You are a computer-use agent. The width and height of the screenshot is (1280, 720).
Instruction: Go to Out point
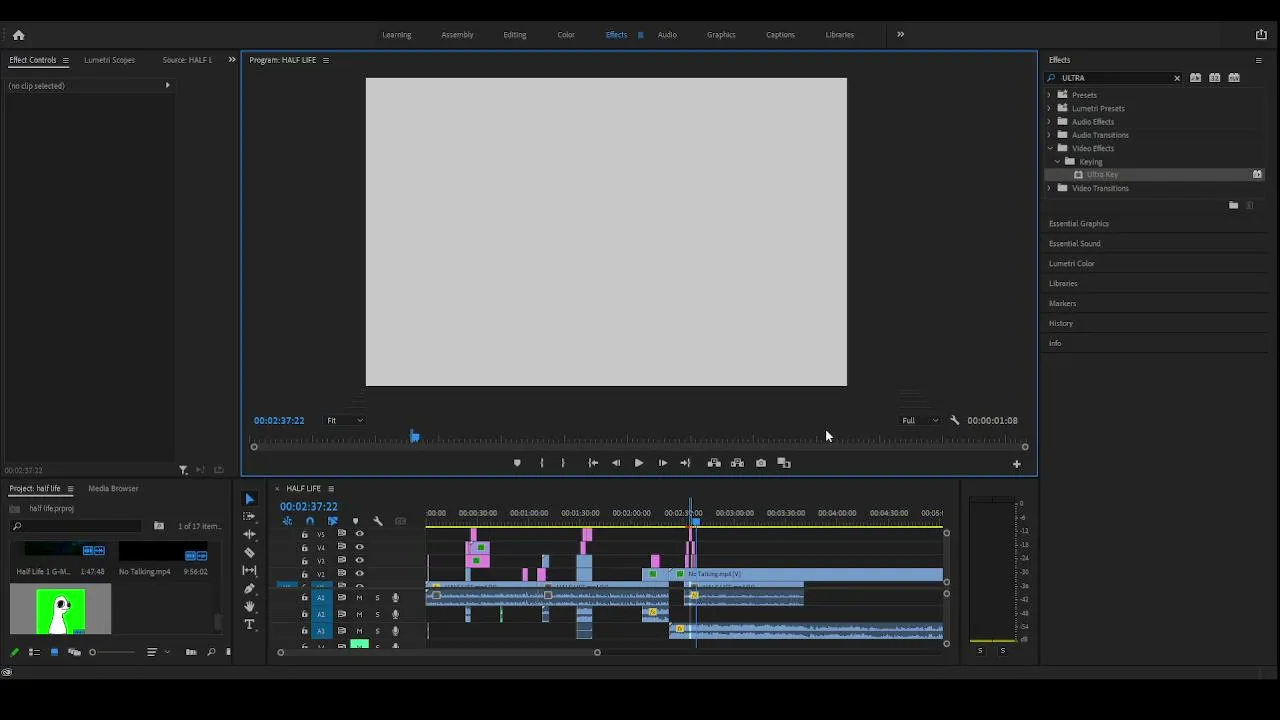click(x=685, y=463)
